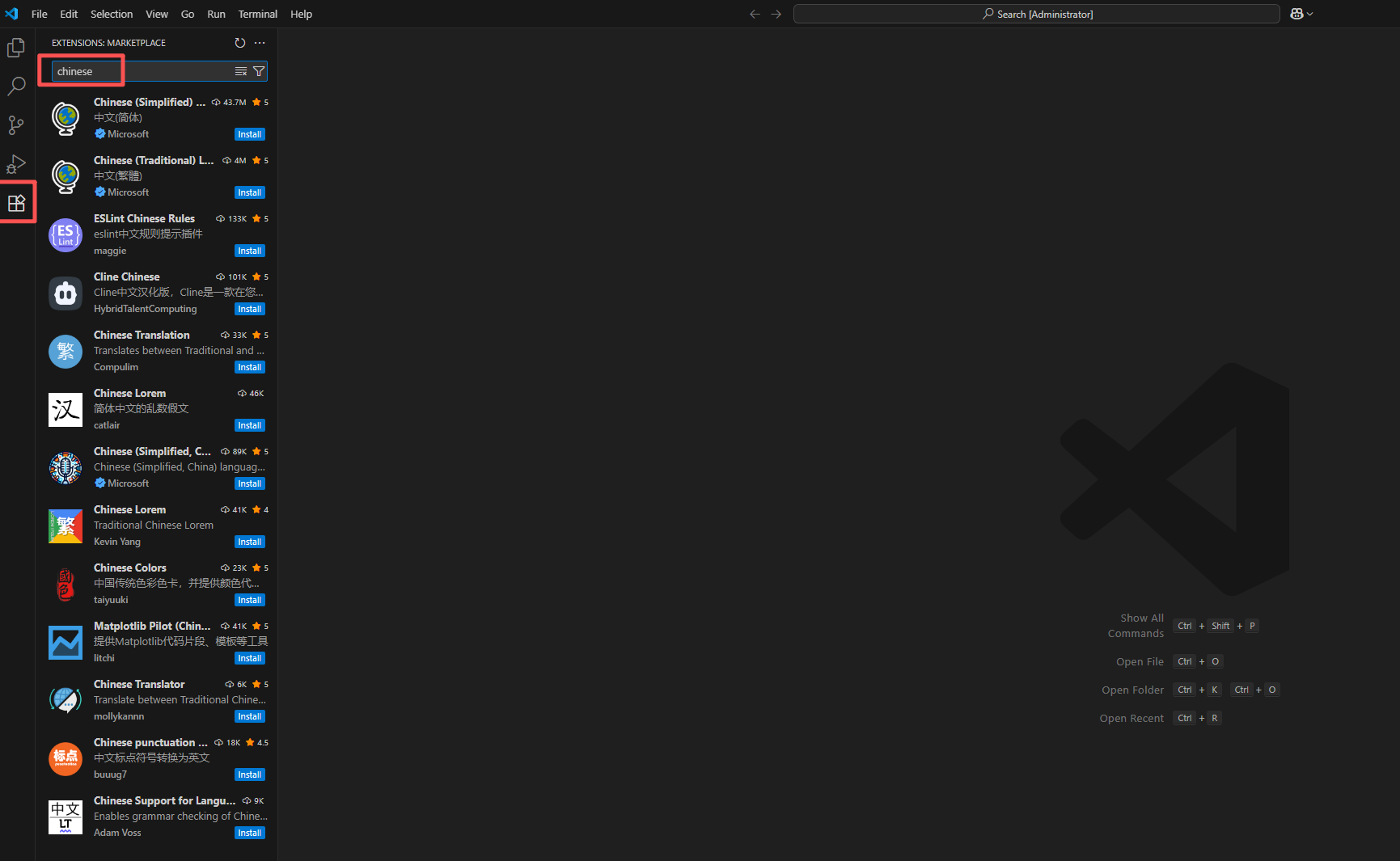Refresh the extensions marketplace list

[x=239, y=43]
